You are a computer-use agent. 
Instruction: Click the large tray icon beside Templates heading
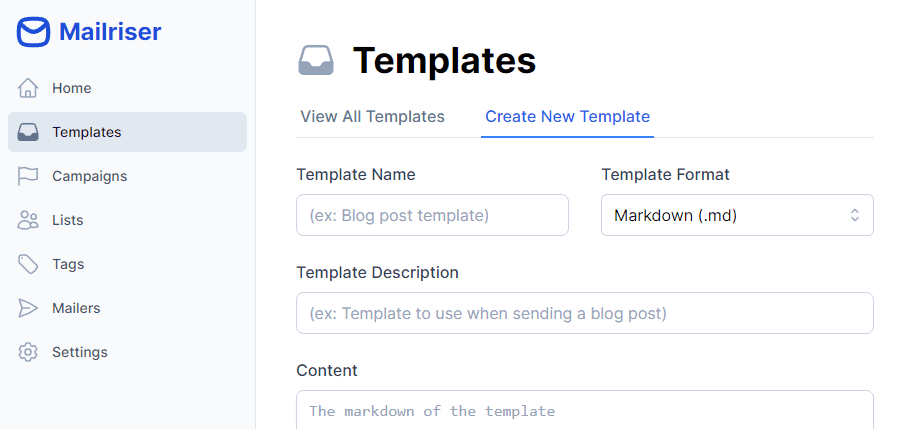click(x=316, y=61)
